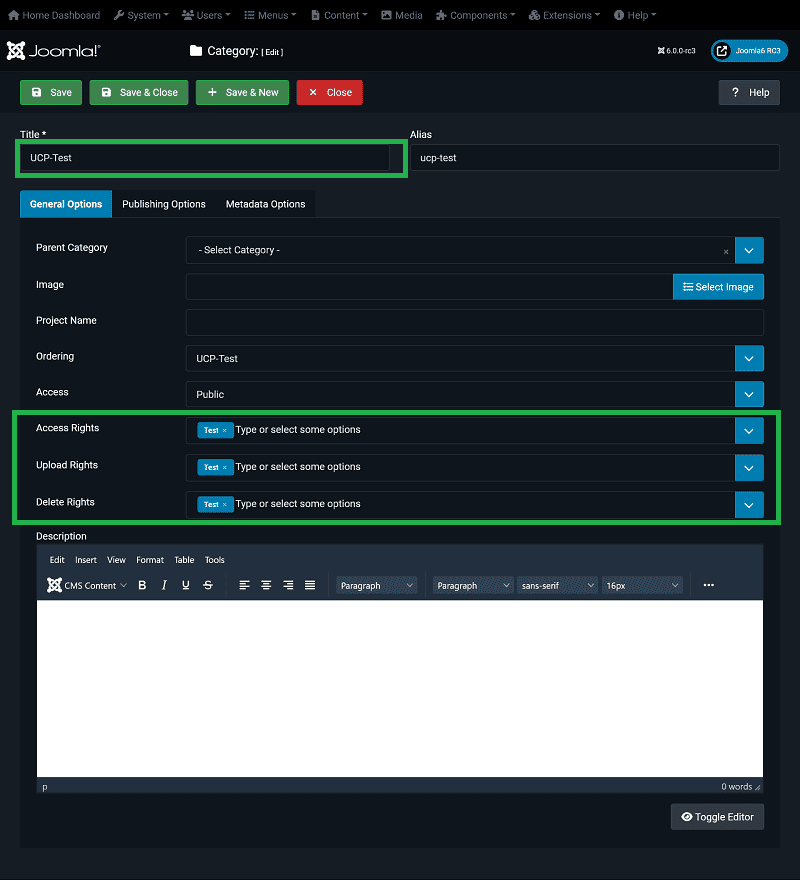Click the Select Image button
800x880 pixels.
click(718, 287)
